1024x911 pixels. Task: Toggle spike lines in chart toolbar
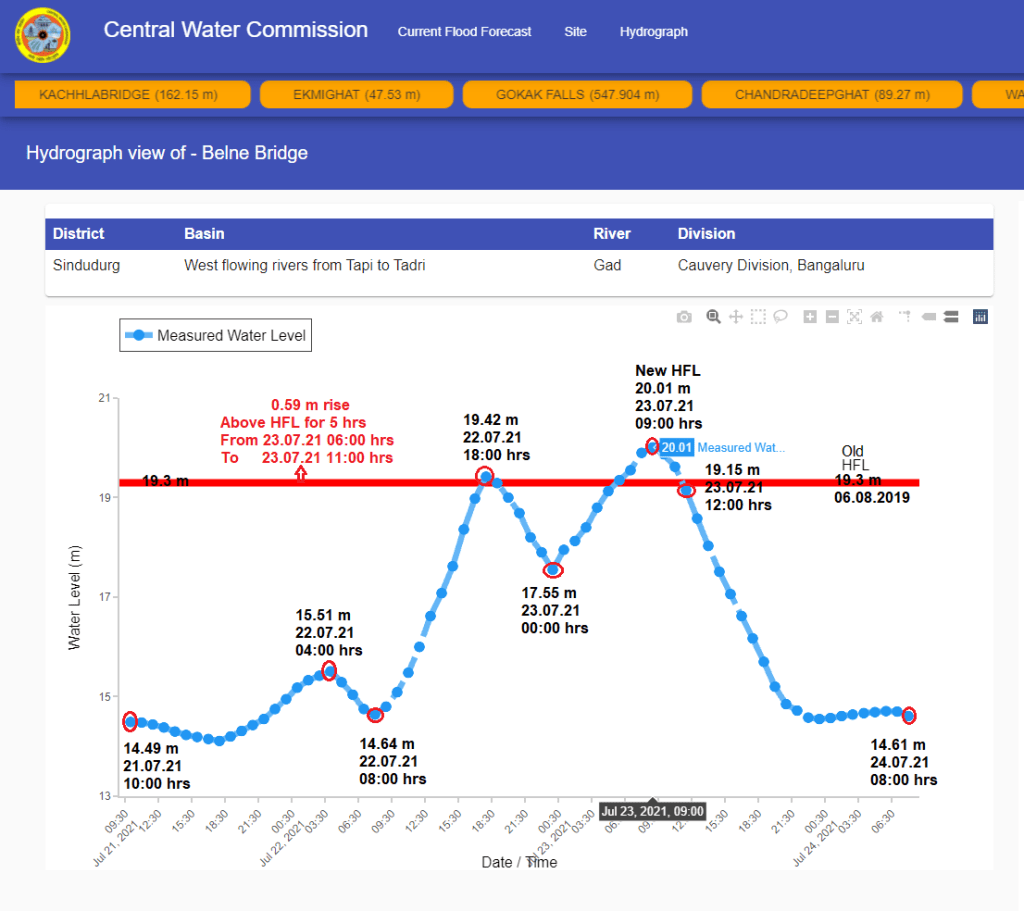(x=904, y=317)
